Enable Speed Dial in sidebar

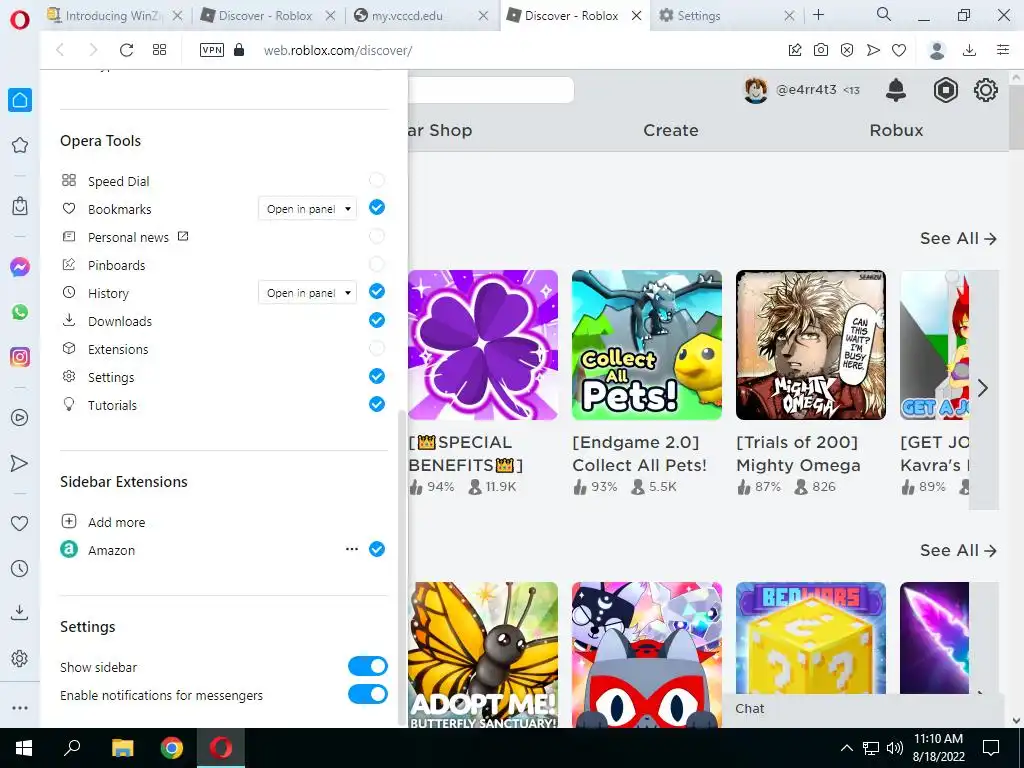(x=377, y=180)
